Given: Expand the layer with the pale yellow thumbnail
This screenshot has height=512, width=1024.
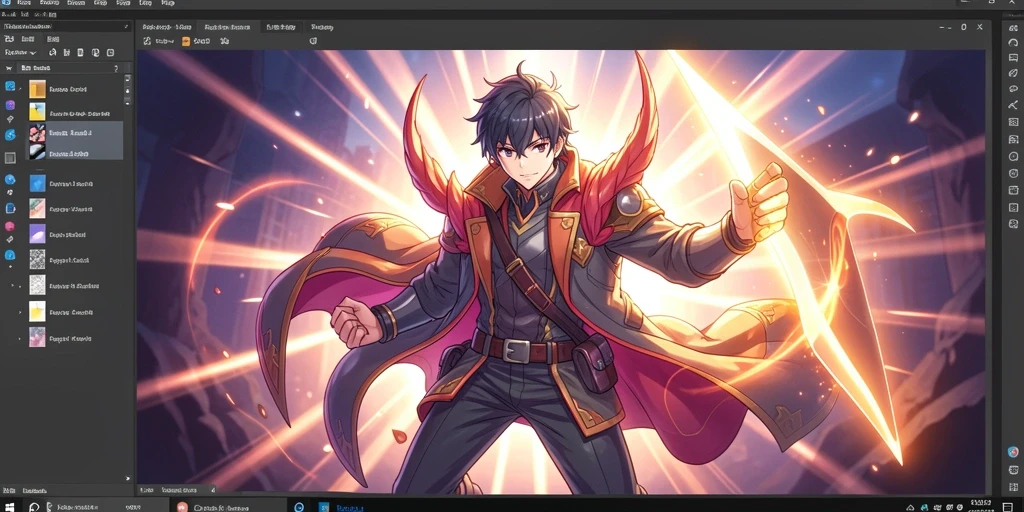Looking at the screenshot, I should click(20, 313).
